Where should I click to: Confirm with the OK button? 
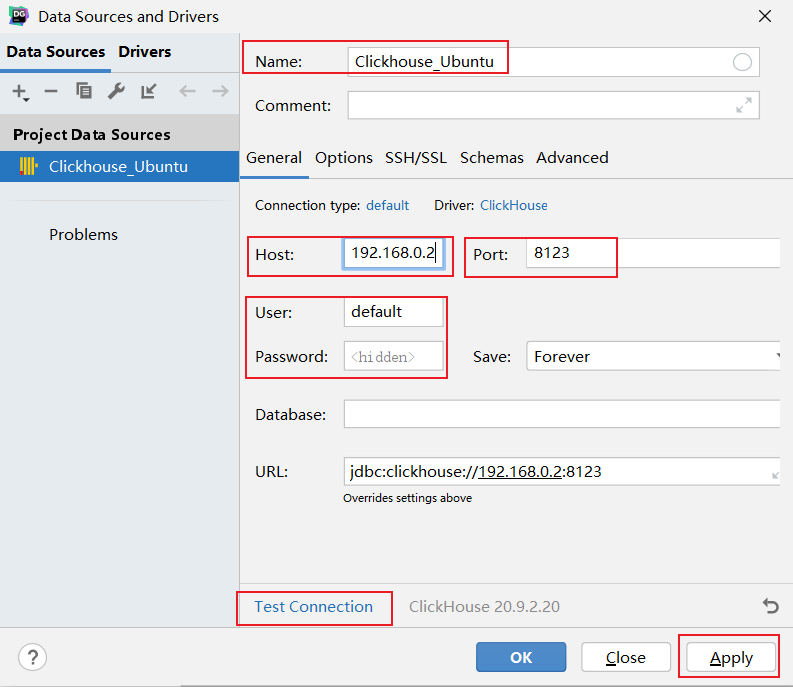click(521, 657)
